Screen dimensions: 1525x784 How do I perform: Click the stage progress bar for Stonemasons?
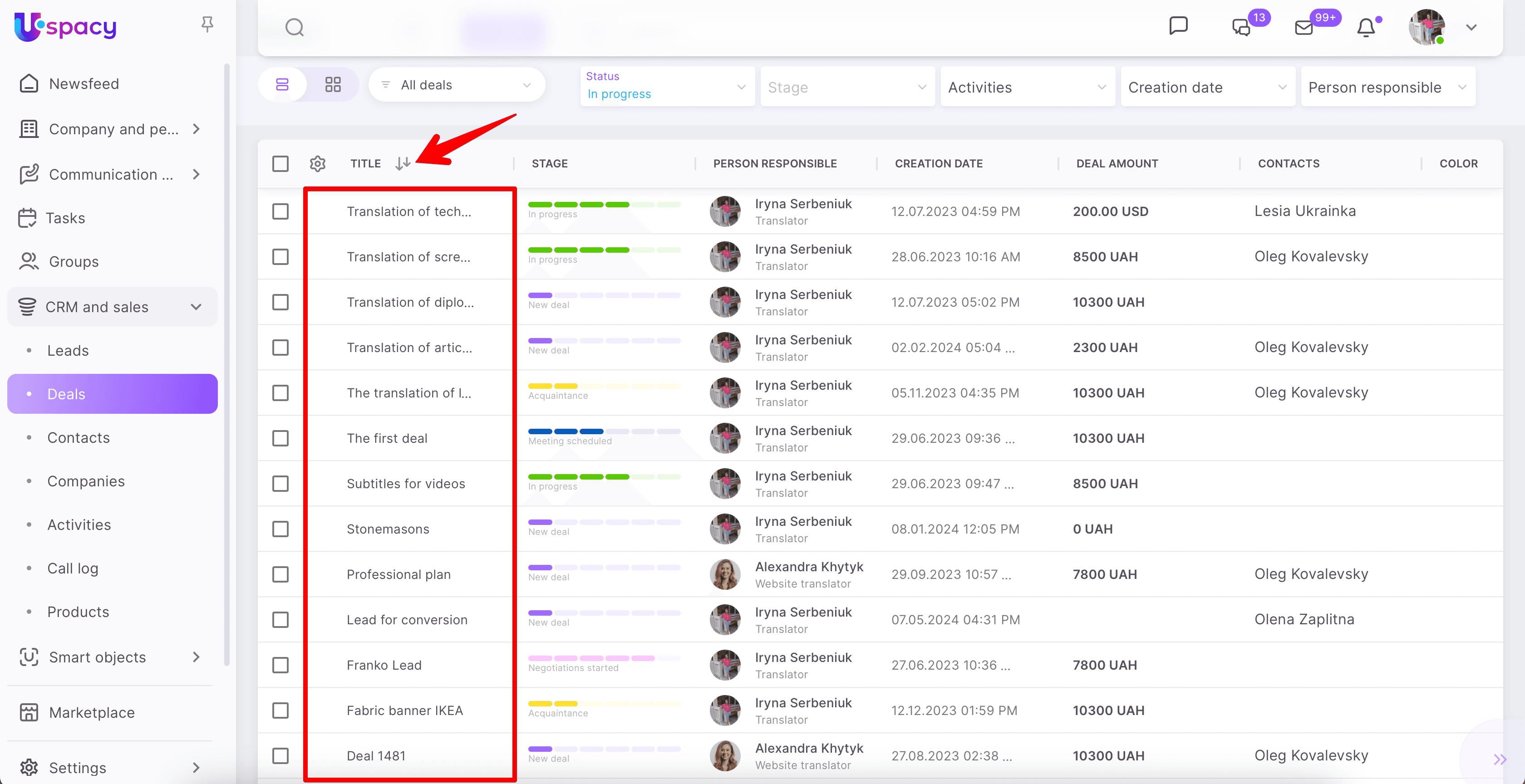[x=604, y=523]
